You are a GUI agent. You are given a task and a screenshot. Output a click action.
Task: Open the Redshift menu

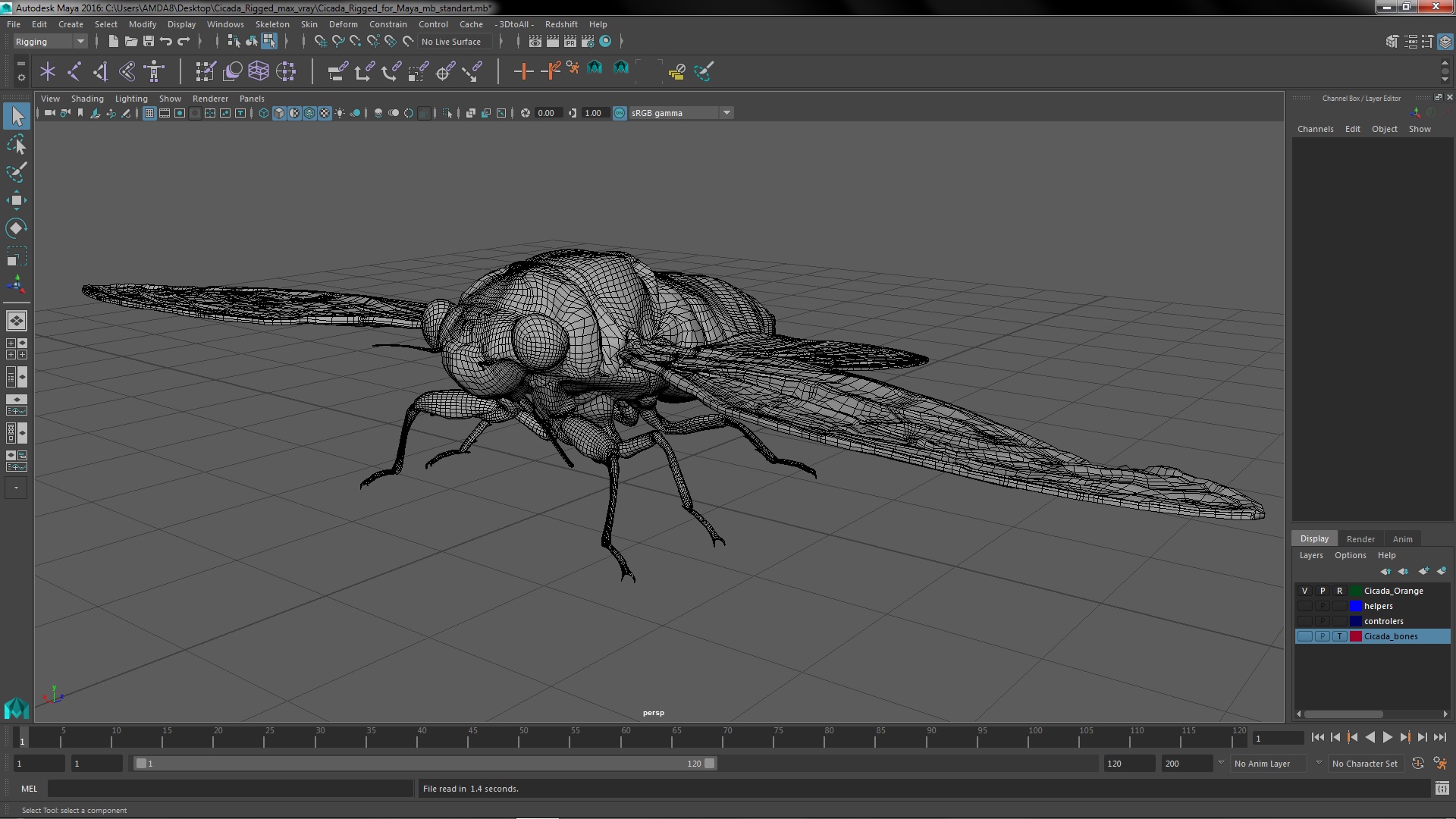pos(561,24)
